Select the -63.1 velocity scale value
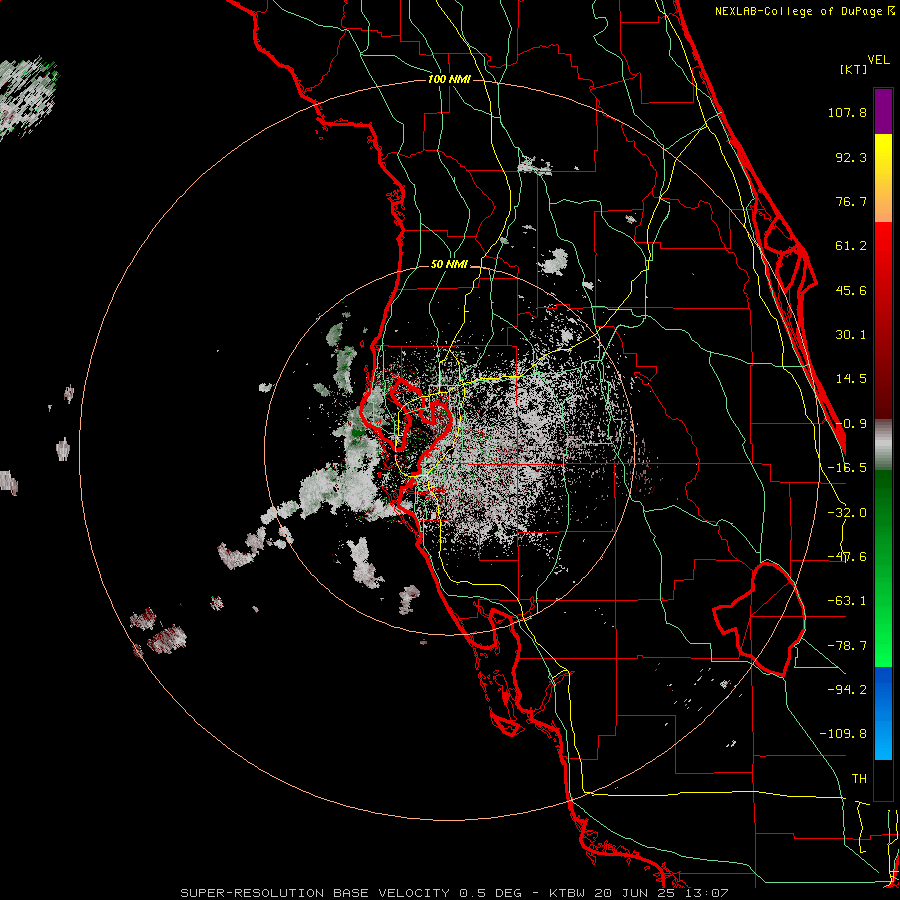The image size is (900, 900). (847, 601)
